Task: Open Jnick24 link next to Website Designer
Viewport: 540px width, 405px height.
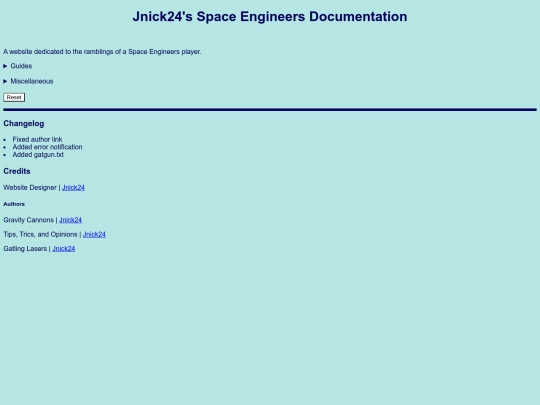Action: (x=73, y=187)
